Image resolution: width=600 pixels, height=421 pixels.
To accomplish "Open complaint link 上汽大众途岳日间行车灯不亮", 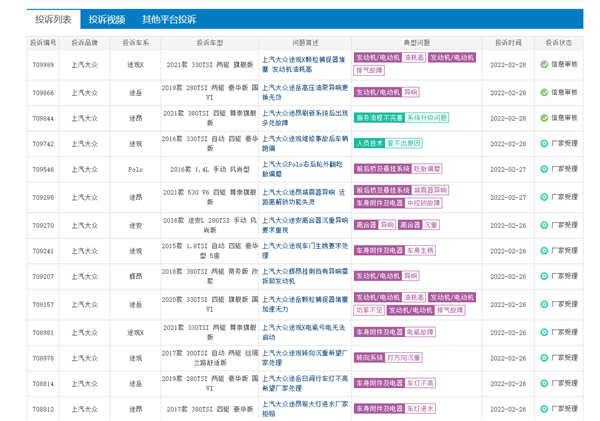I will click(305, 383).
